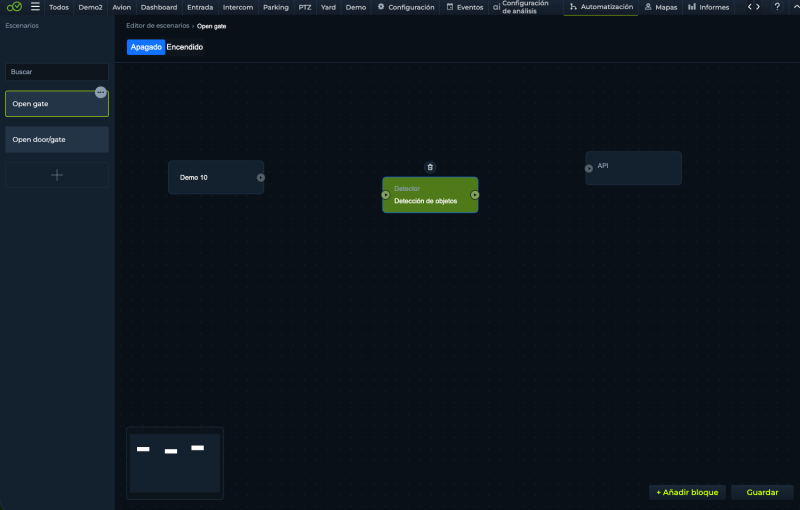Click the trash icon above Detector block
Viewport: 800px width, 510px height.
pyautogui.click(x=430, y=167)
